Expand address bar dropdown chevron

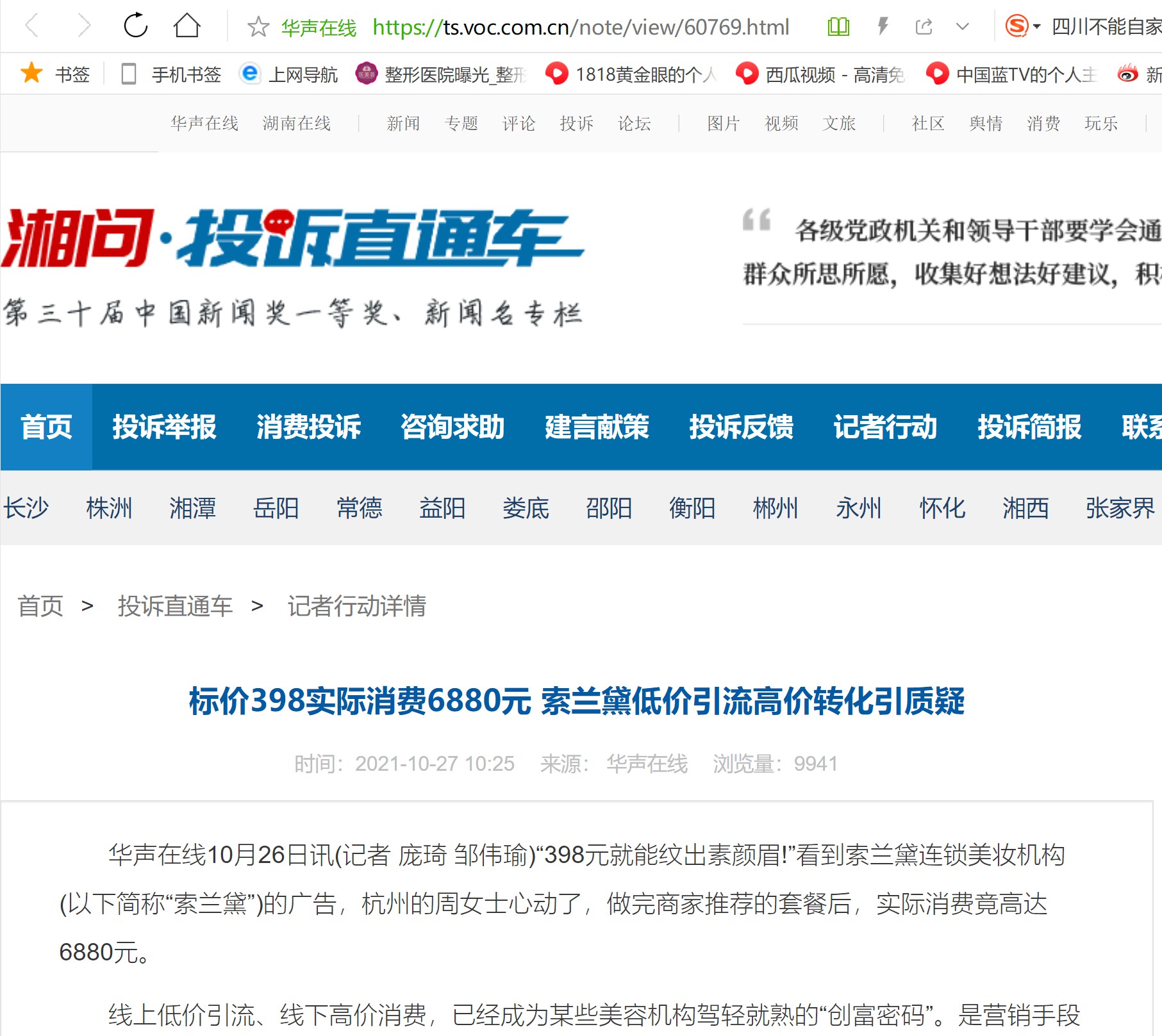coord(963,27)
